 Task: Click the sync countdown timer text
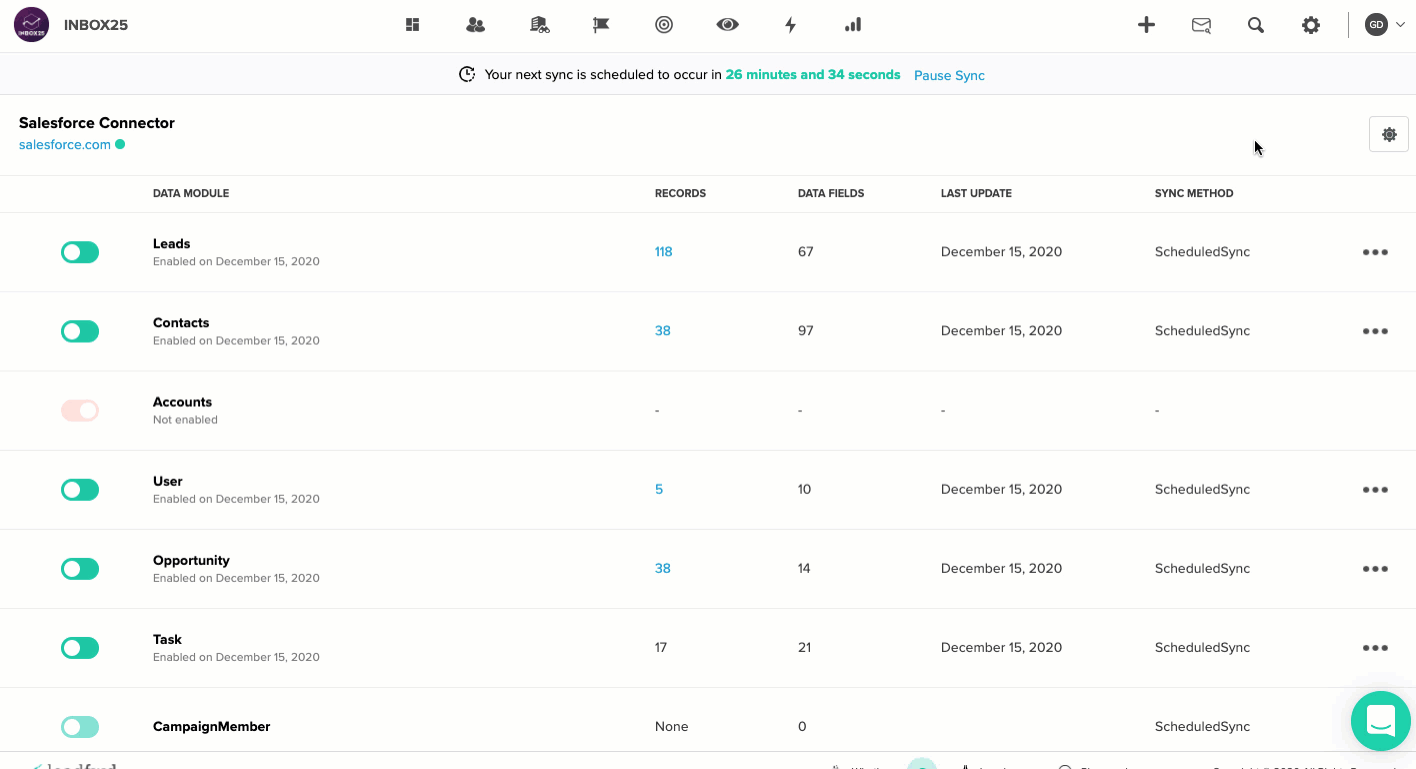click(813, 75)
